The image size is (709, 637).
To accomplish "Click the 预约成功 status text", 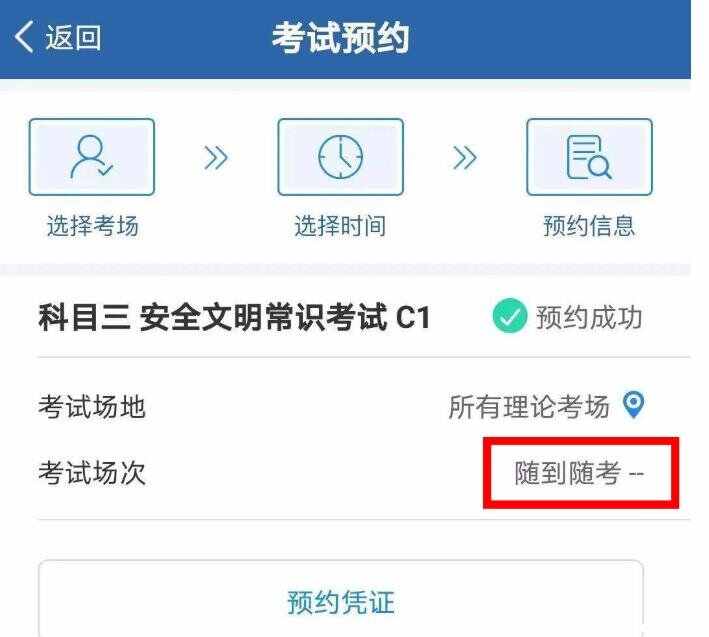I will 589,317.
